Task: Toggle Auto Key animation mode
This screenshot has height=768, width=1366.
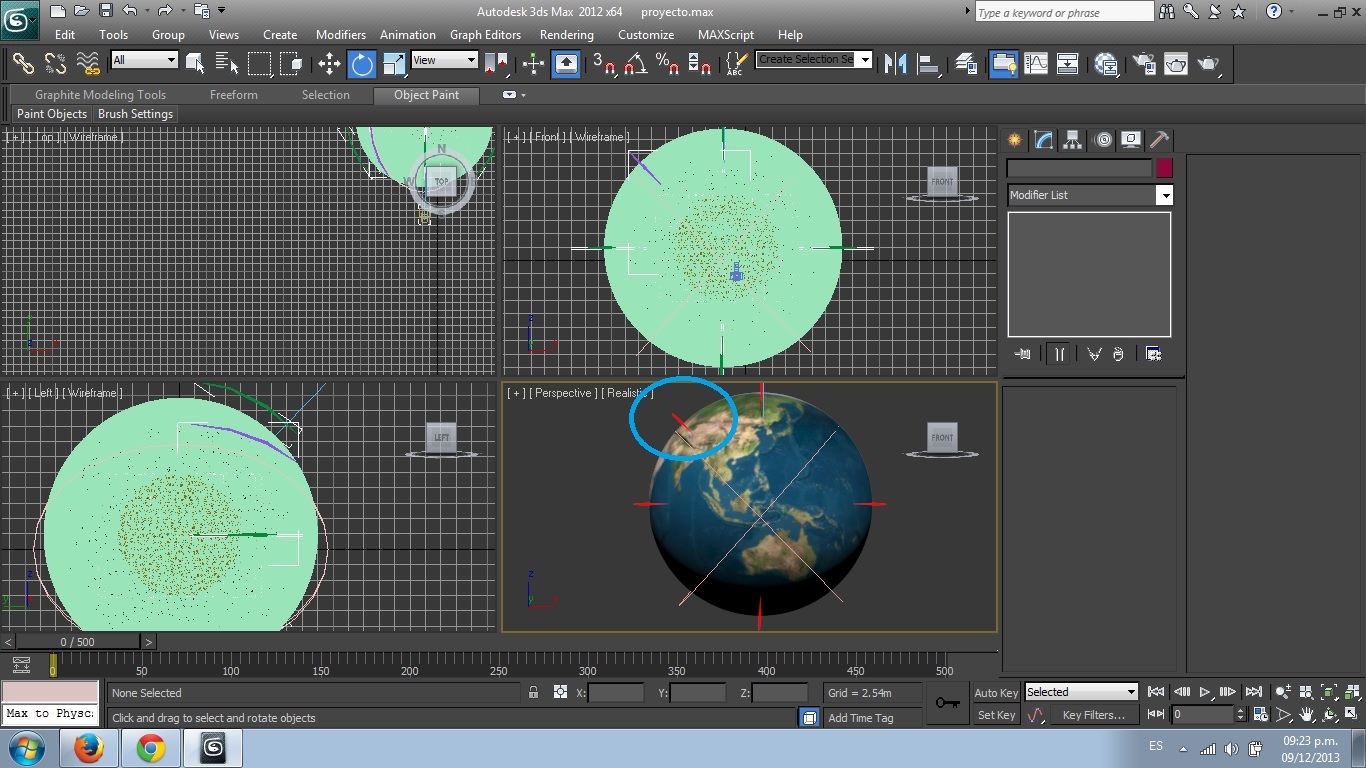Action: [x=996, y=693]
